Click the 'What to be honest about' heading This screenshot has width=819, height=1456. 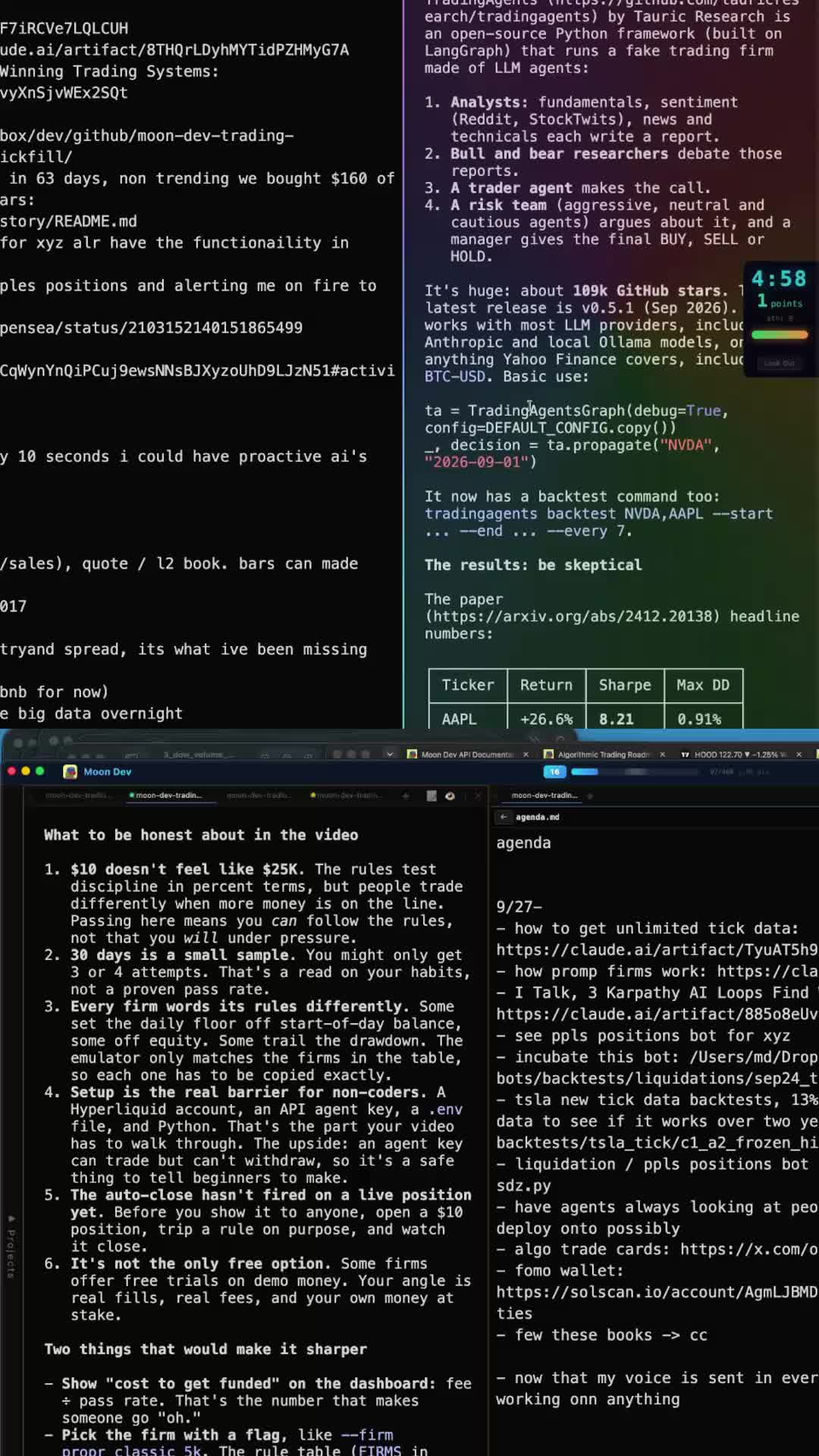[x=201, y=835]
